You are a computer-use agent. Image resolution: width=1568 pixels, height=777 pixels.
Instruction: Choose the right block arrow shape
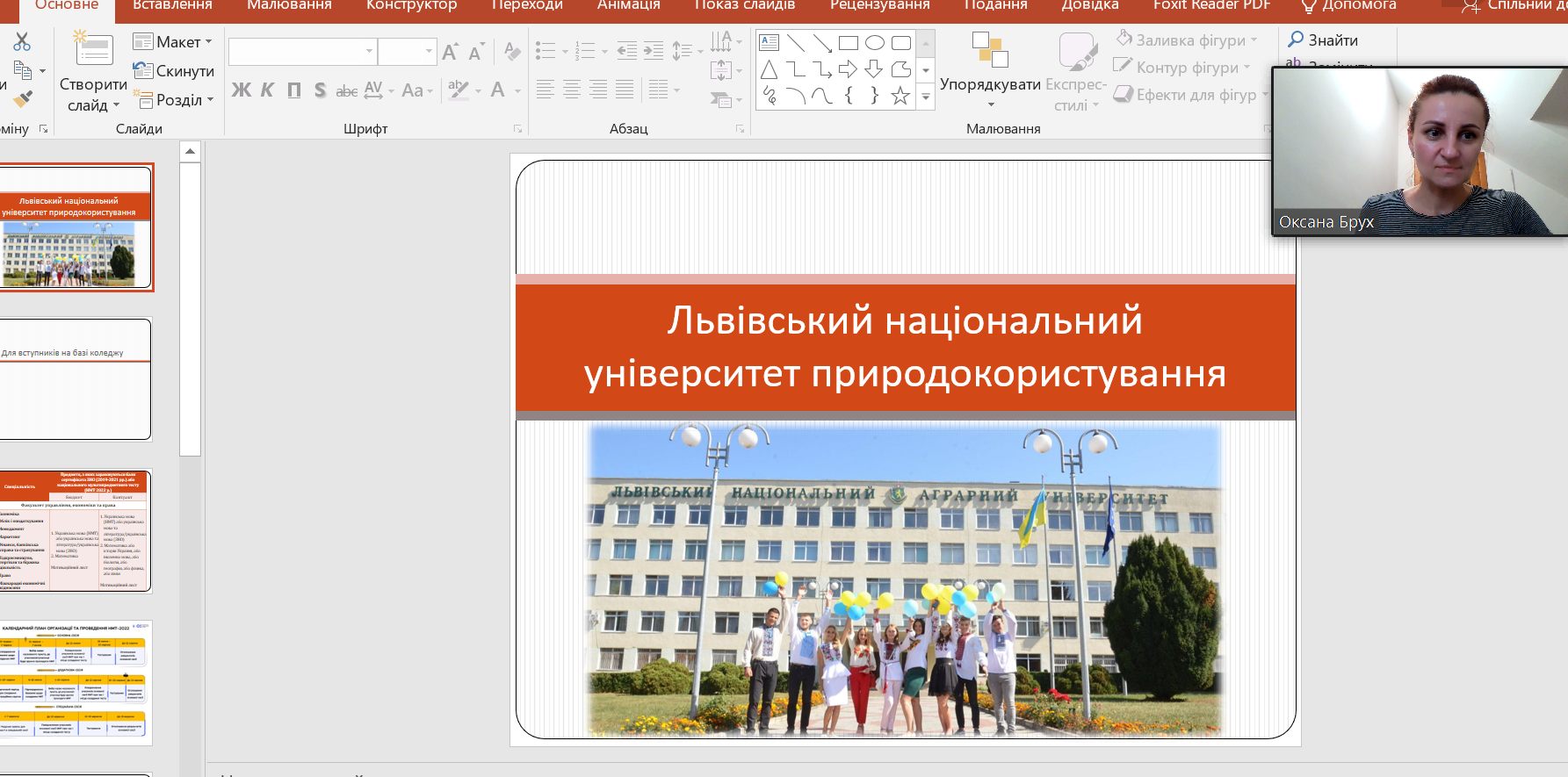(x=848, y=69)
